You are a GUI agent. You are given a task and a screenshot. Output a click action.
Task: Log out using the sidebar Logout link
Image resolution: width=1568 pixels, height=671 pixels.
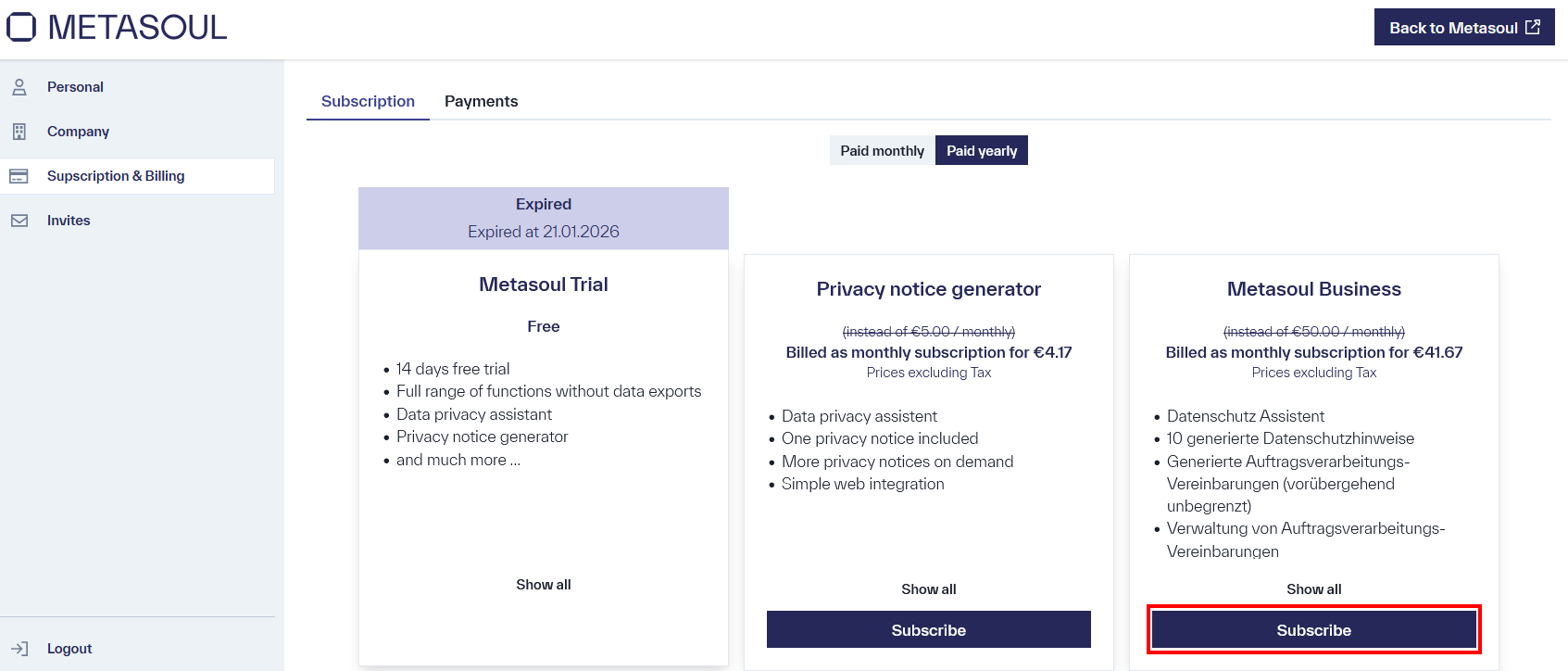(x=69, y=648)
